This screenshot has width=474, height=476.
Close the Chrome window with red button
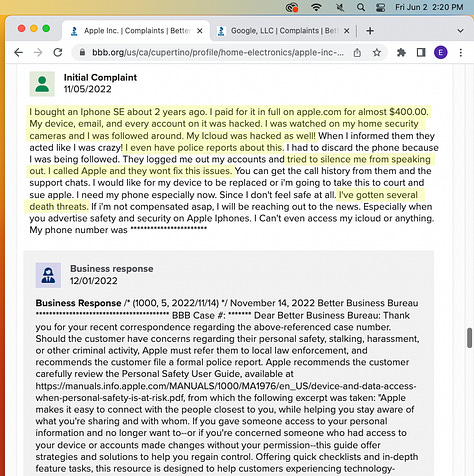pyautogui.click(x=22, y=29)
